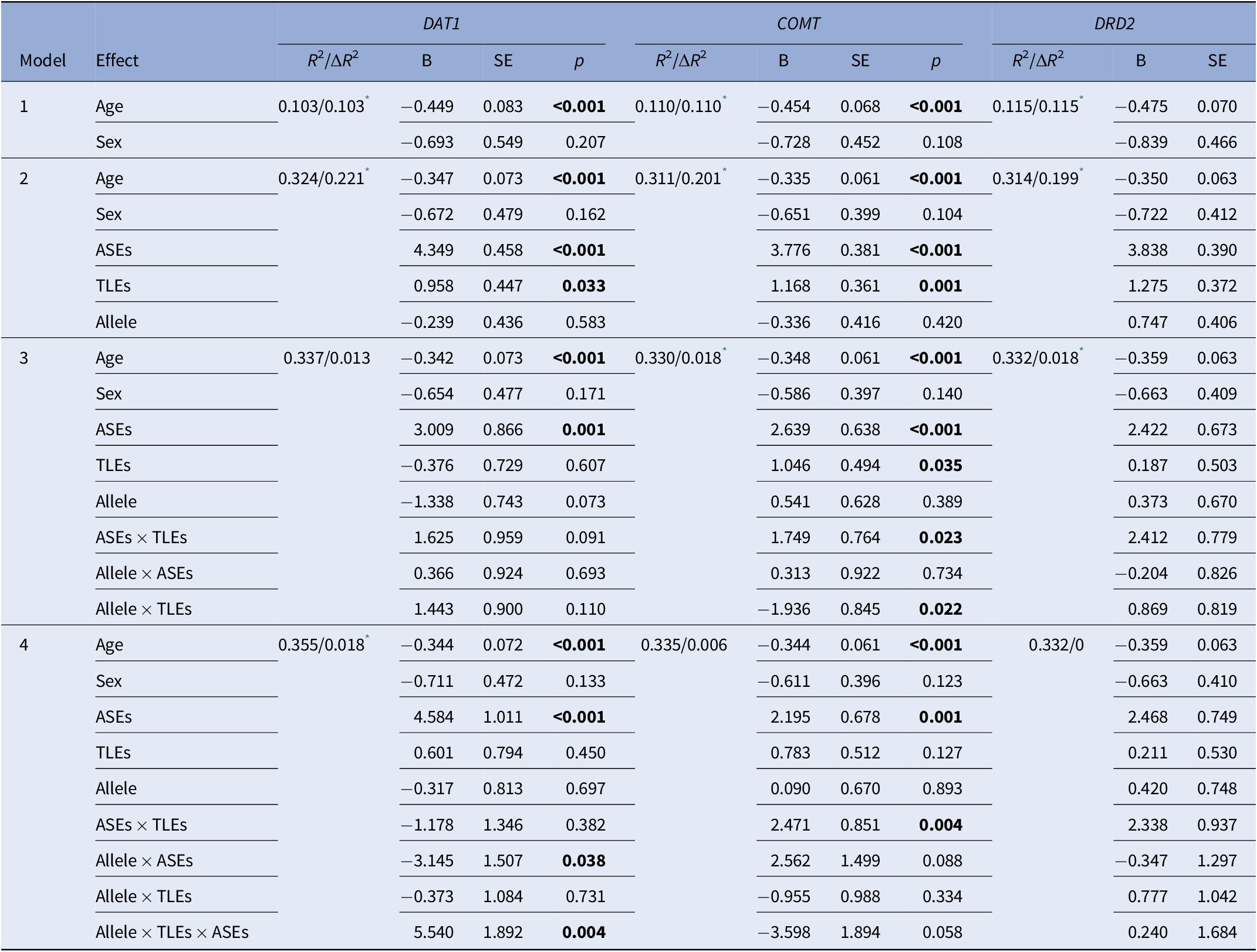Viewport: 1257px width, 952px height.
Task: Click the B value 5.540
Action: 433,932
